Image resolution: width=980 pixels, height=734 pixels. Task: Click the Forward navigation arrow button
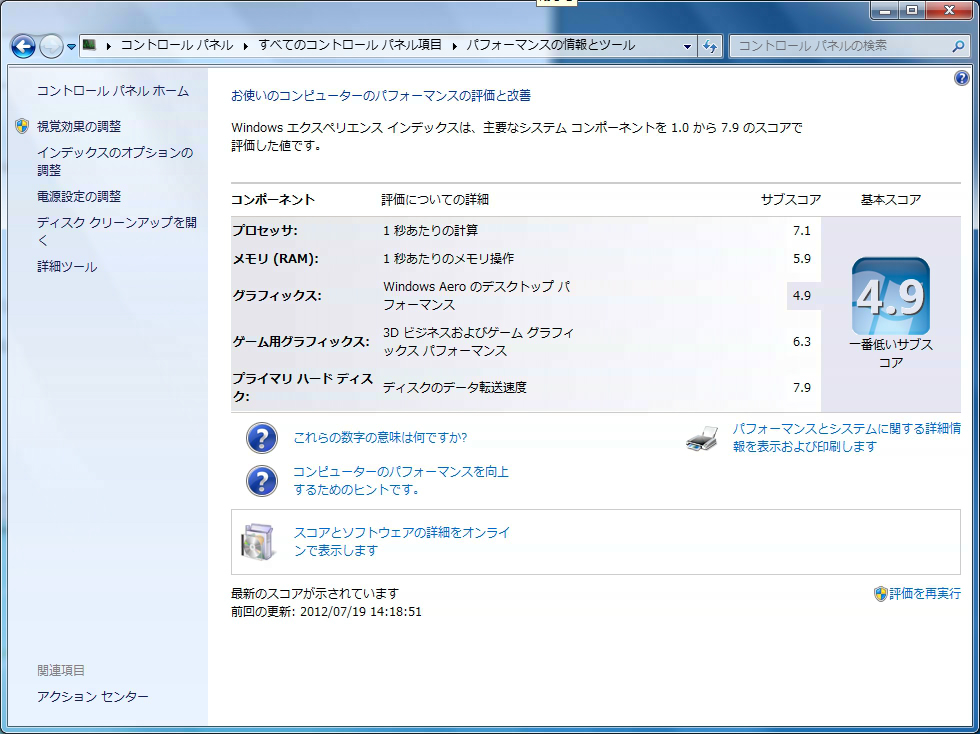[x=51, y=46]
